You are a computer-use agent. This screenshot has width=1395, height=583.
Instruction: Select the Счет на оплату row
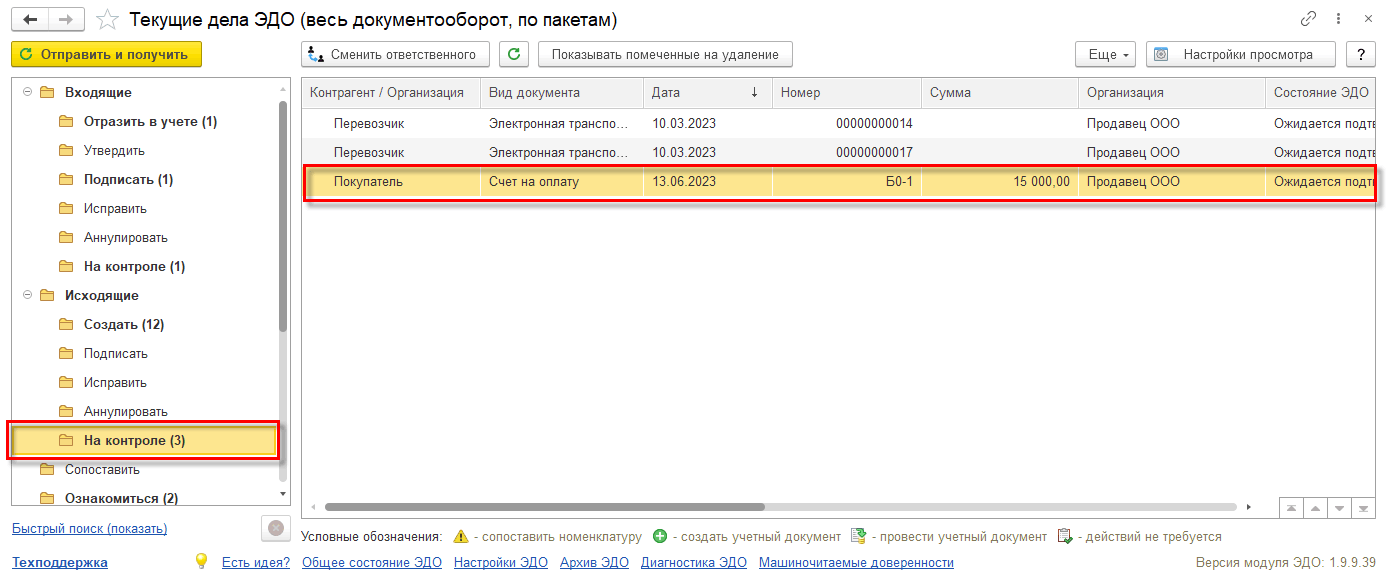839,182
